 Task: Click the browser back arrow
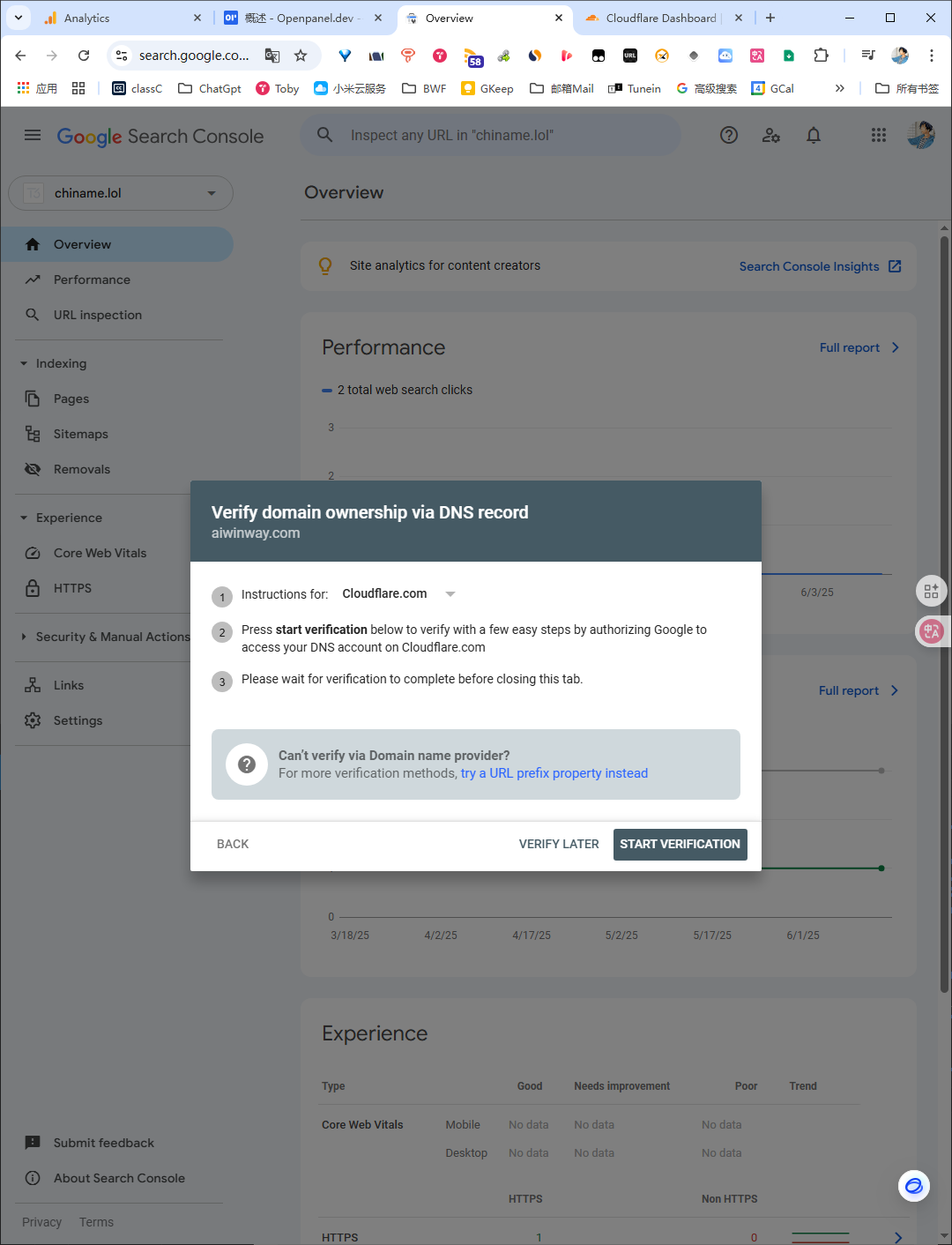click(x=20, y=56)
